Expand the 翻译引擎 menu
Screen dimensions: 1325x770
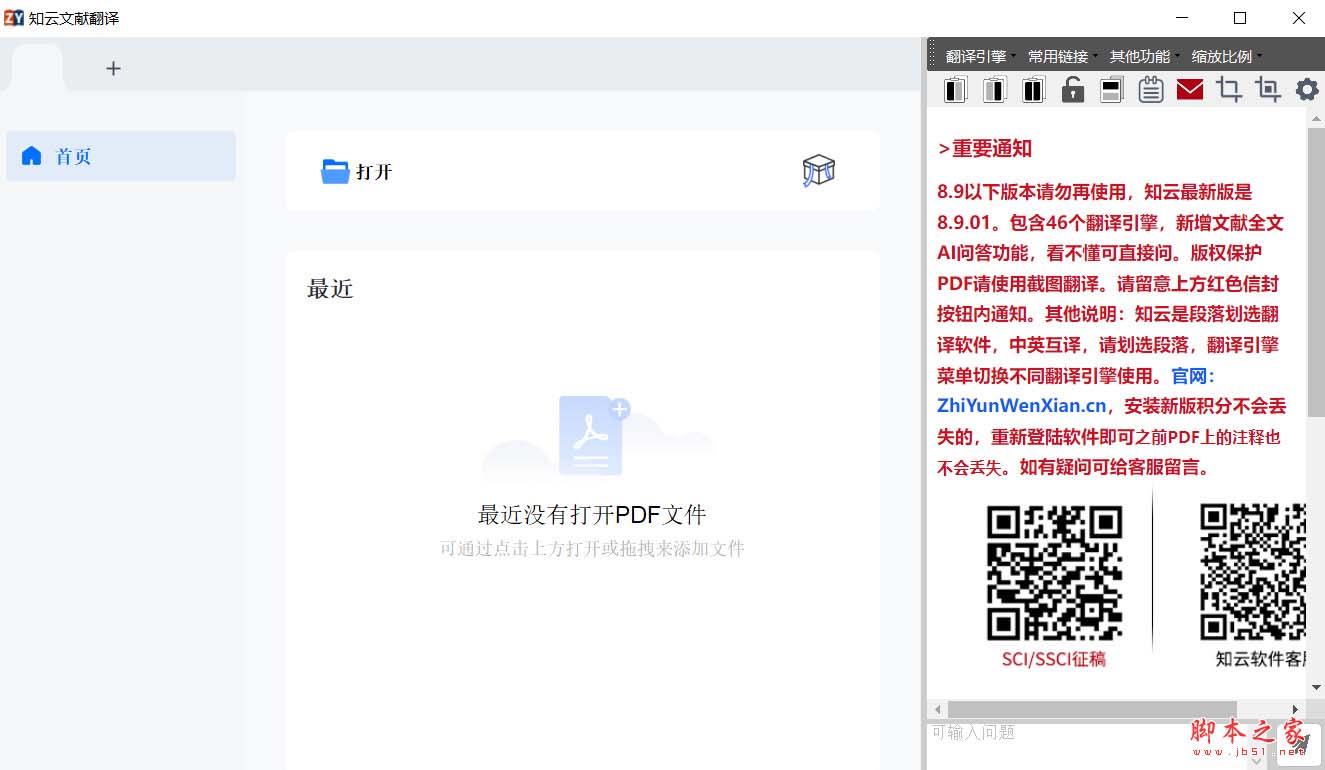[979, 56]
